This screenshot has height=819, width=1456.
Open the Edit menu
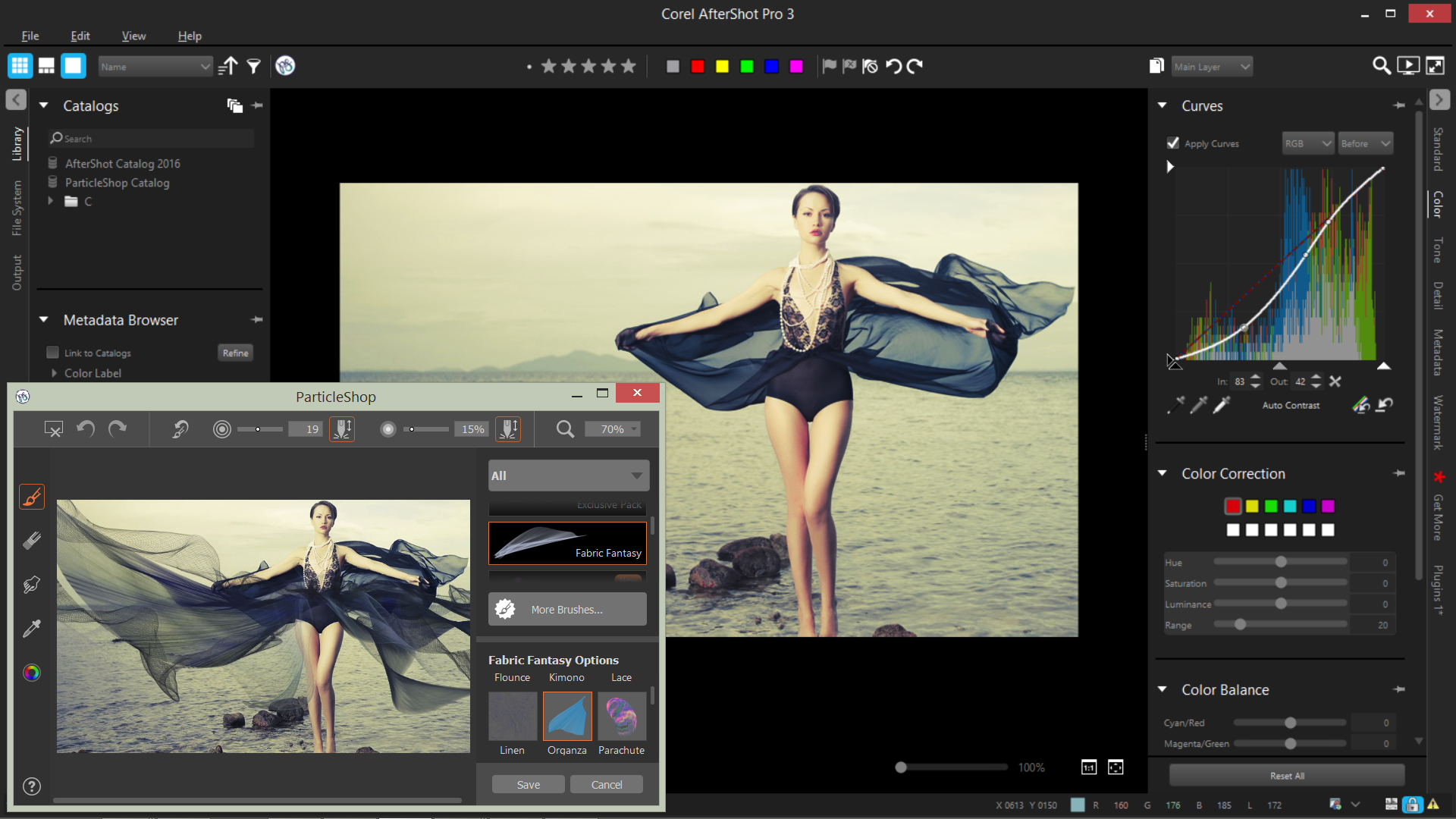click(80, 36)
